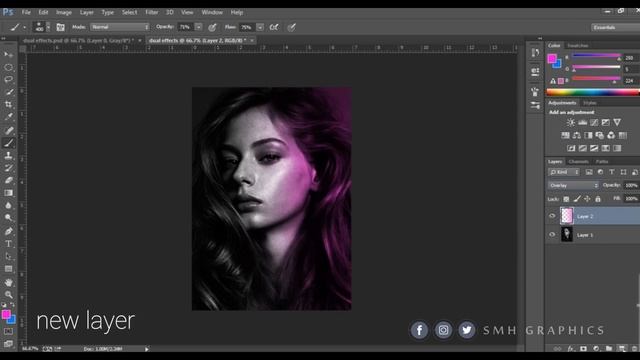This screenshot has width=640, height=360.
Task: Toggle lock position
Action: 587,199
